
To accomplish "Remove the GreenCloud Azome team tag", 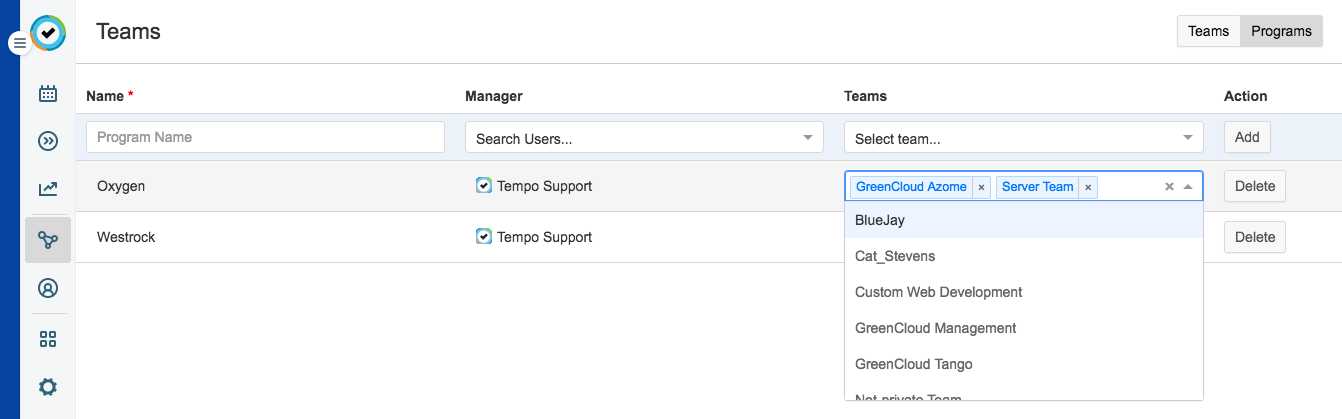I will pos(981,187).
